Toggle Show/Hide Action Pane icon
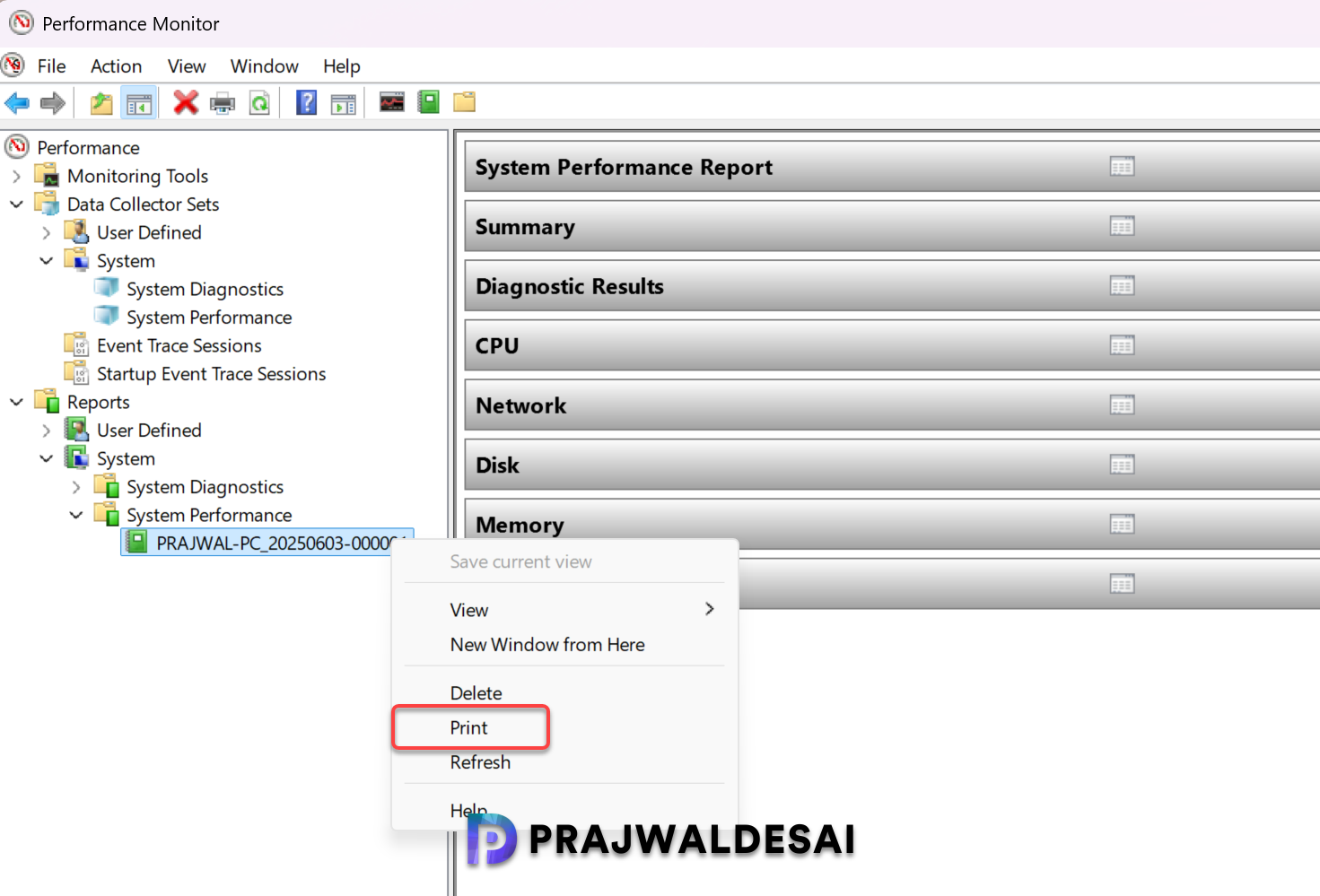 (344, 103)
